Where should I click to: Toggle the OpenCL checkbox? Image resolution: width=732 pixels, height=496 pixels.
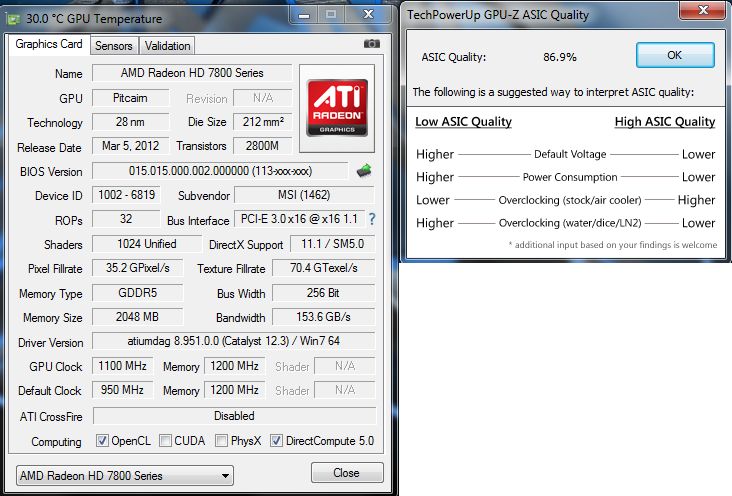tap(102, 440)
